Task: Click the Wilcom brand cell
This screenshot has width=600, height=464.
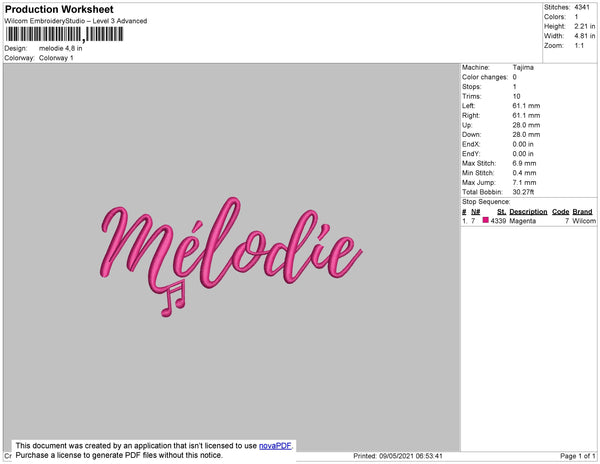Action: tap(584, 221)
